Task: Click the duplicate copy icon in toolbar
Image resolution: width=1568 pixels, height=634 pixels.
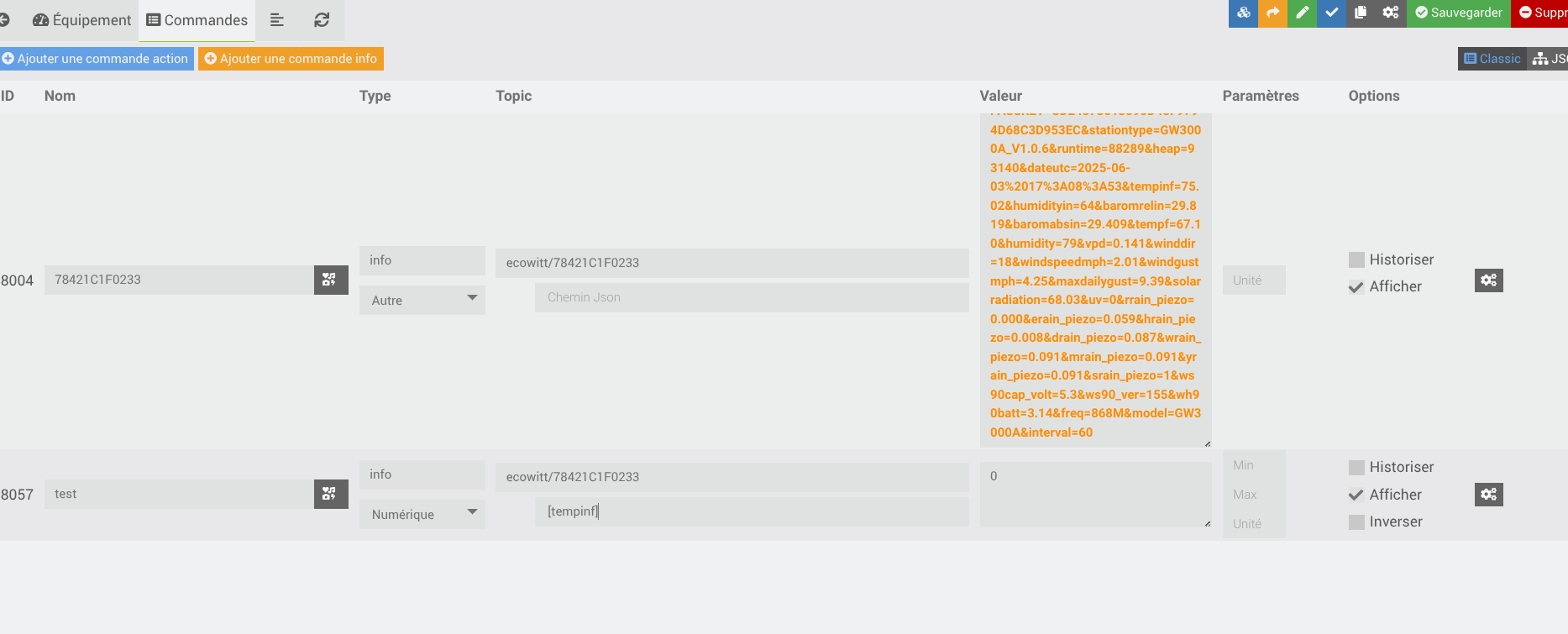Action: [x=1361, y=13]
